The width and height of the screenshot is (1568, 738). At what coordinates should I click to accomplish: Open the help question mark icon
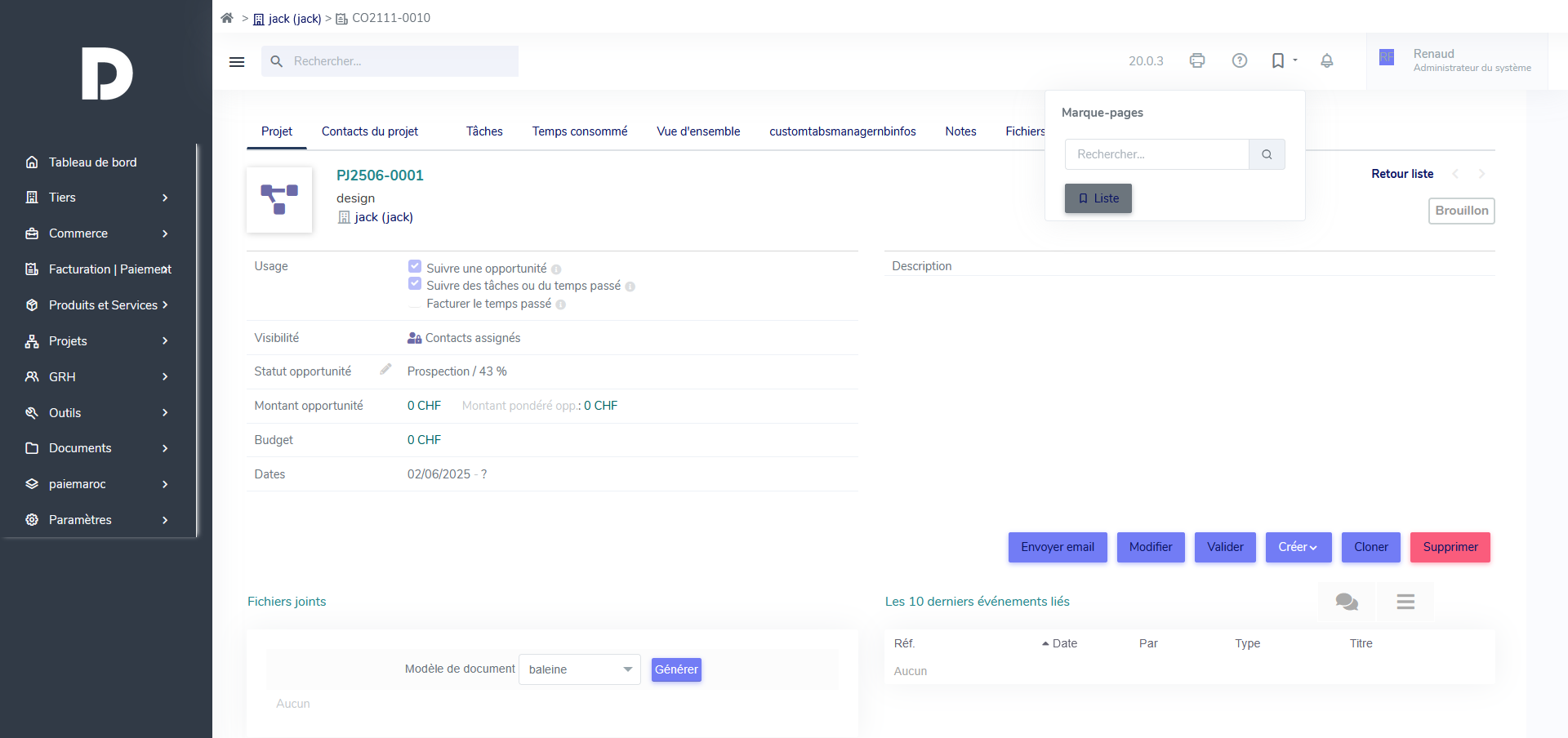tap(1240, 60)
